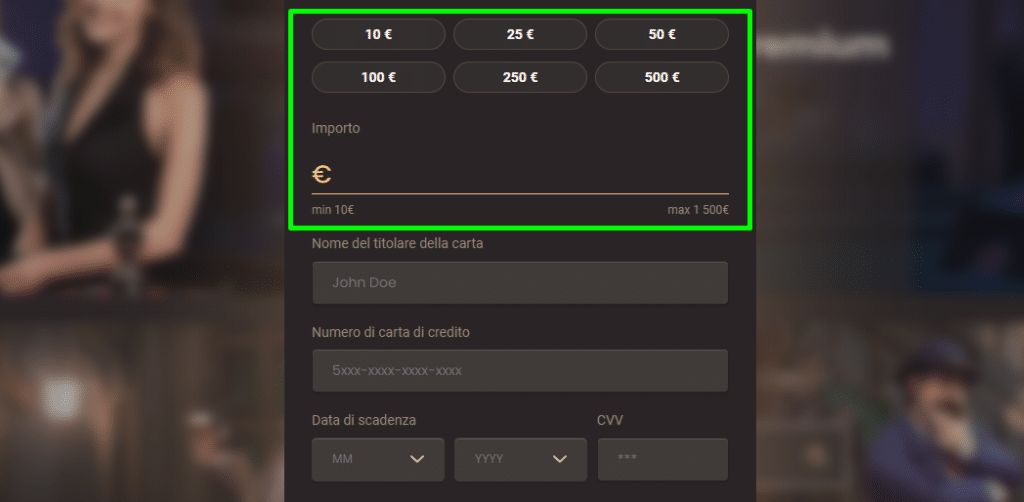
Task: Pick the 50 € quick amount
Action: click(x=662, y=35)
